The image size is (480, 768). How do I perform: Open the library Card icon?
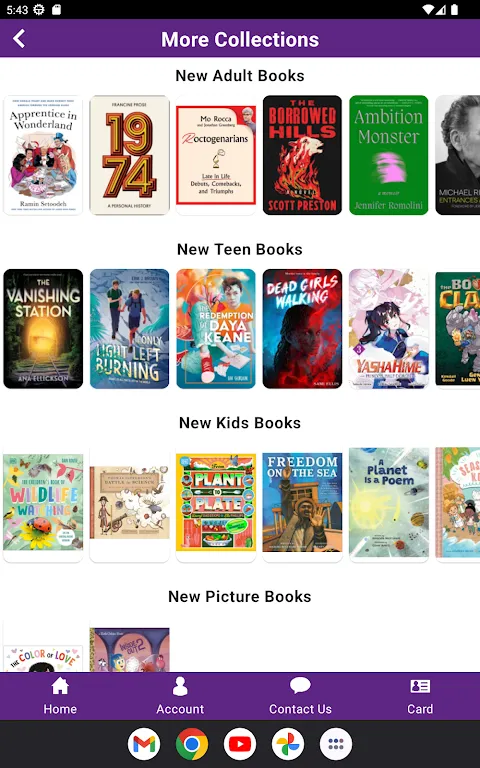pyautogui.click(x=420, y=686)
